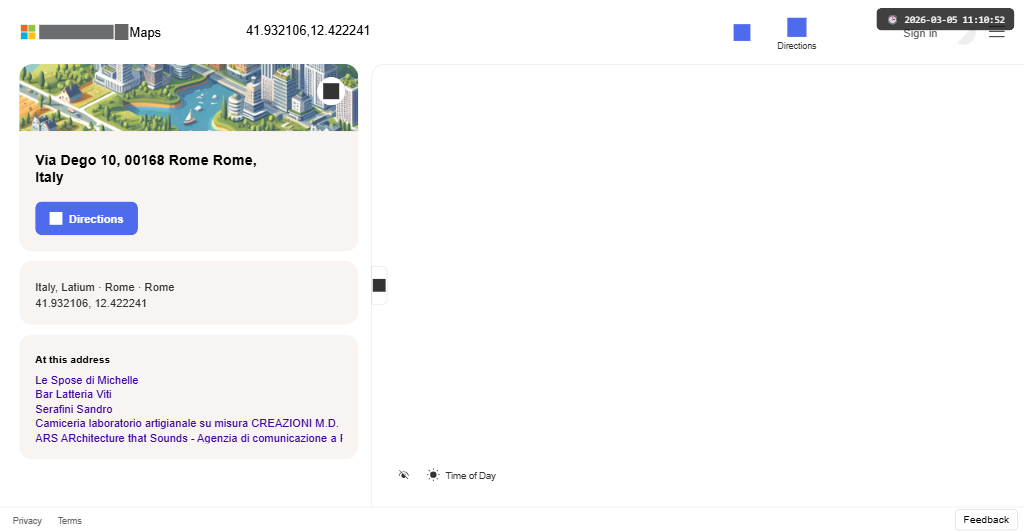Screen dimensions: 1024x532
Task: Open the city illustration banner image
Action: [189, 97]
